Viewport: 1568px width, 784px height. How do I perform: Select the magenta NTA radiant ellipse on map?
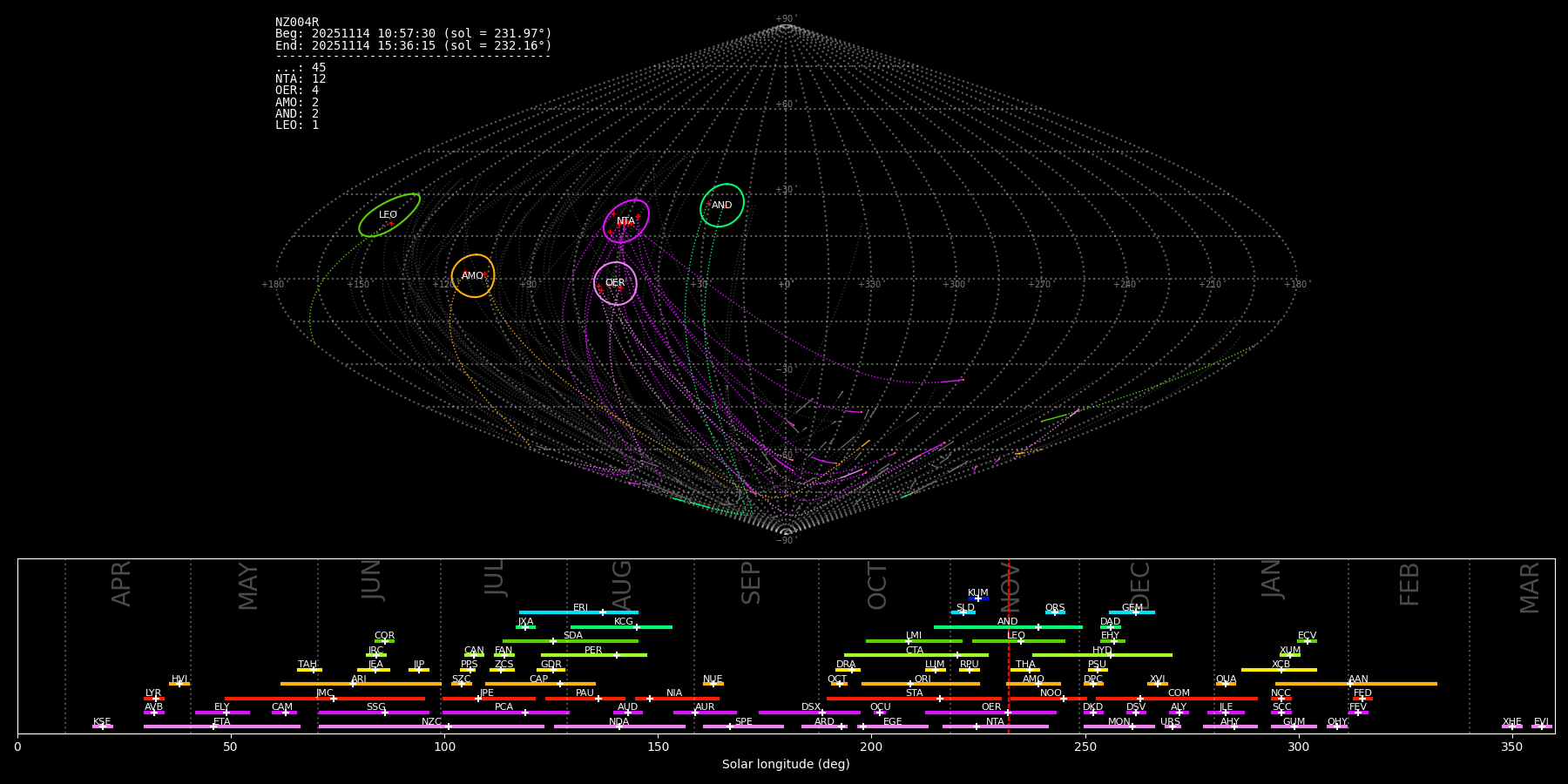pos(625,221)
